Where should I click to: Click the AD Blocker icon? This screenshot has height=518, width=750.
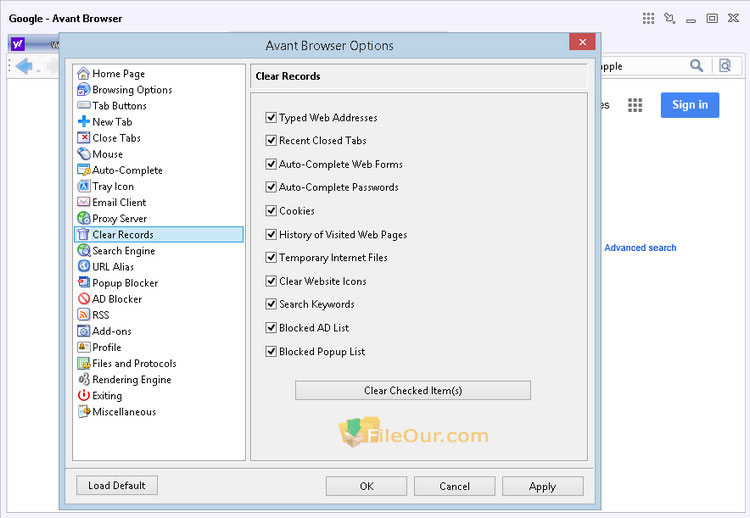[84, 299]
